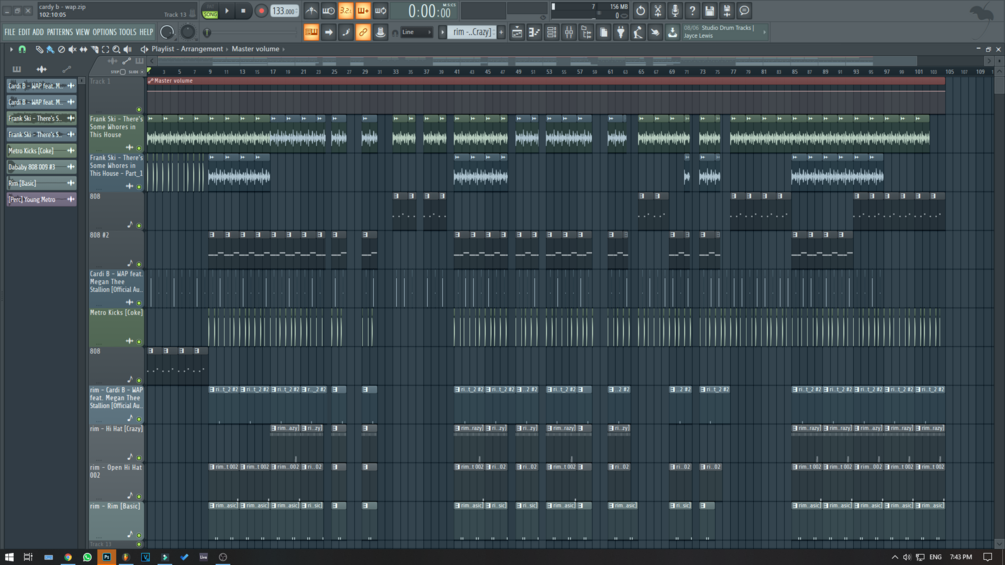Open Playlist - Arrangement breadcrumb menu
Screen dimensions: 1005x565
click(x=187, y=49)
